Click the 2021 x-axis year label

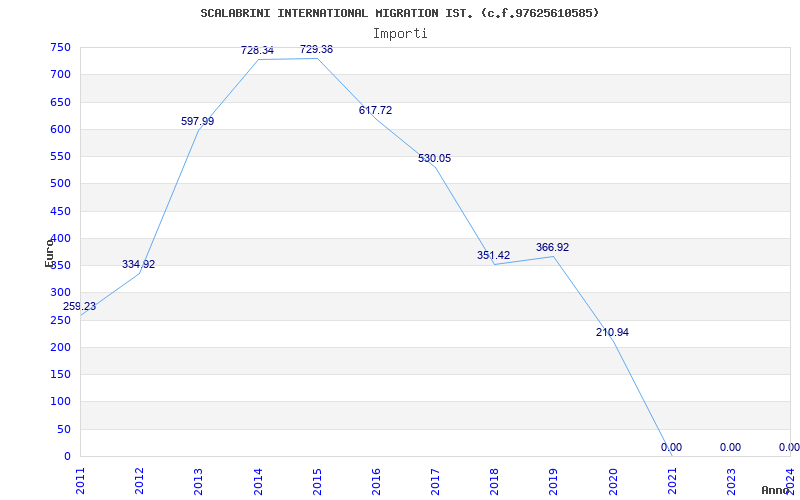pyautogui.click(x=672, y=482)
